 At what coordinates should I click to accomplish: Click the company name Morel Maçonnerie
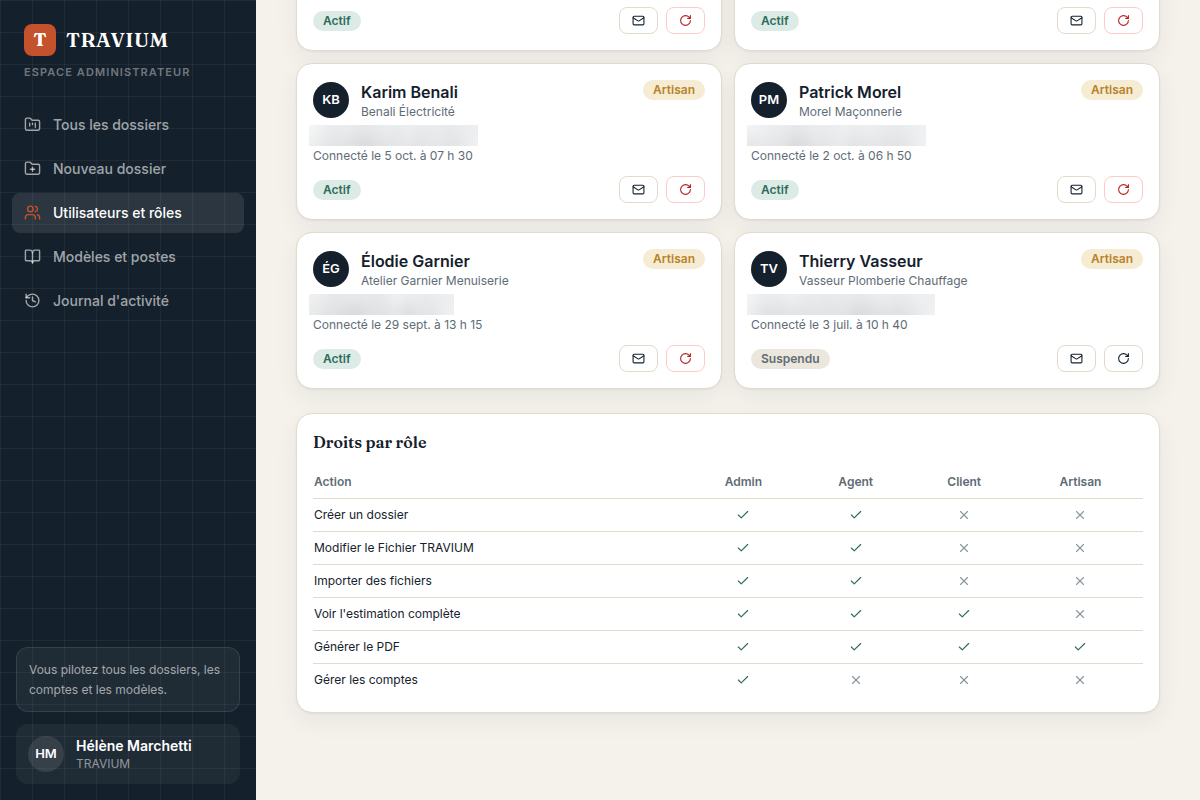[x=850, y=112]
